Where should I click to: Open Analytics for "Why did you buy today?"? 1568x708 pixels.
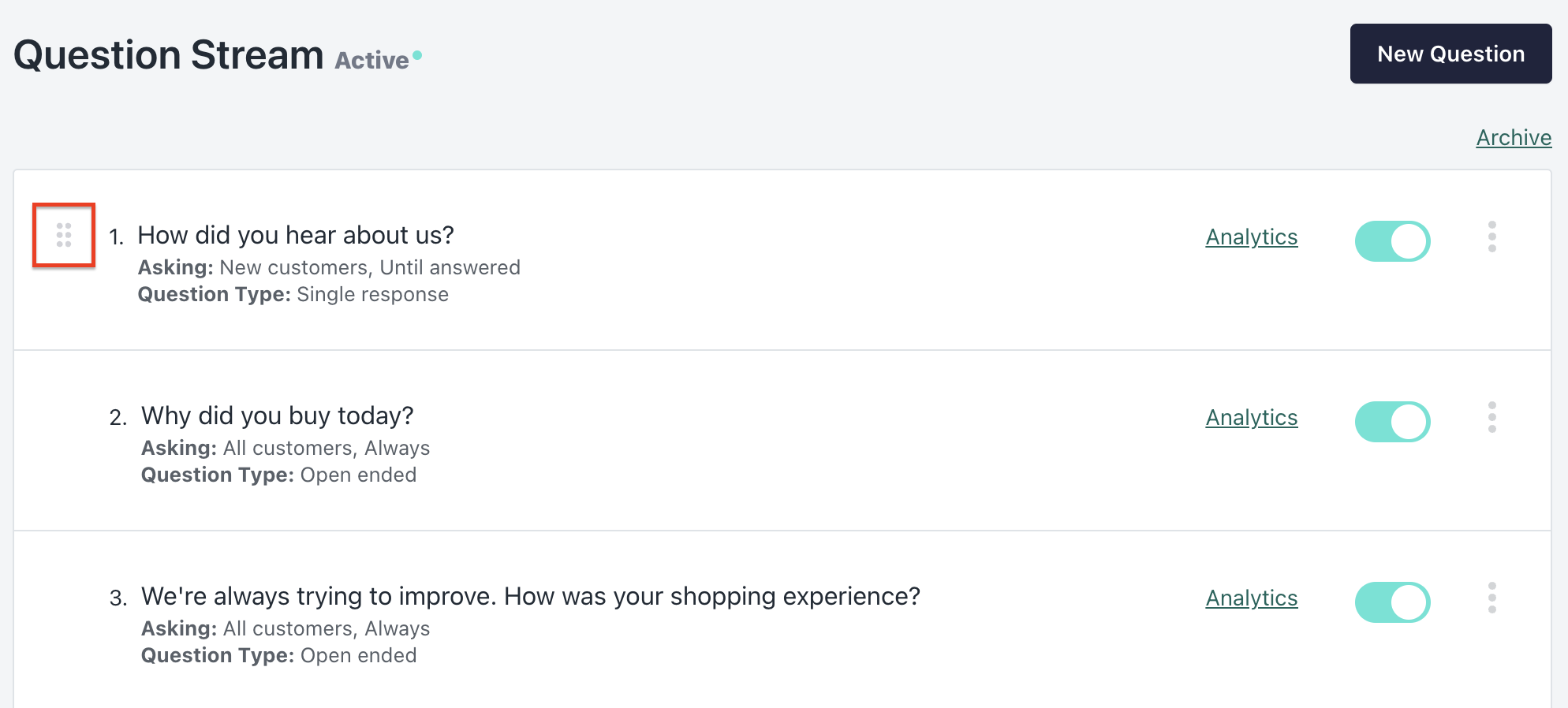[1251, 418]
